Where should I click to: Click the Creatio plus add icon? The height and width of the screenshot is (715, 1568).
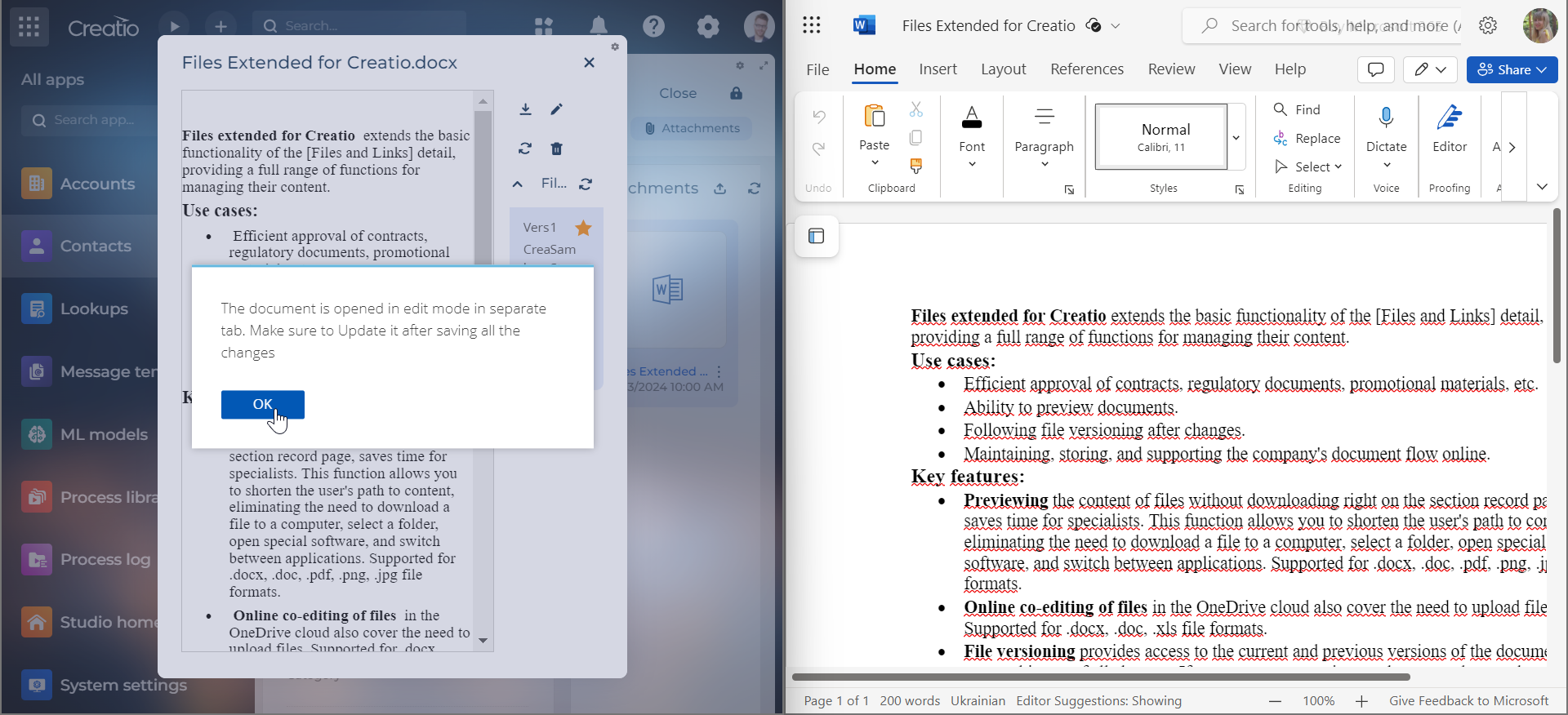pos(220,27)
